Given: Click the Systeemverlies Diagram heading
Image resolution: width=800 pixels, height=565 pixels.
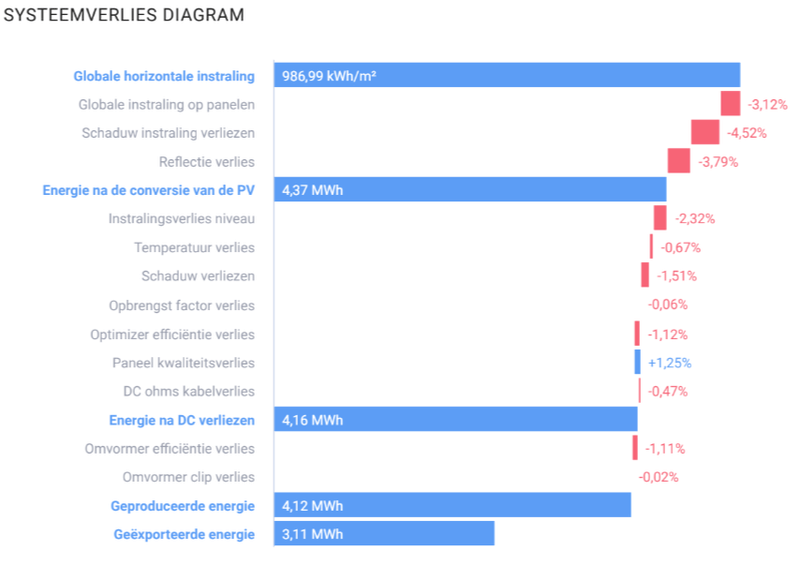Looking at the screenshot, I should pos(124,17).
